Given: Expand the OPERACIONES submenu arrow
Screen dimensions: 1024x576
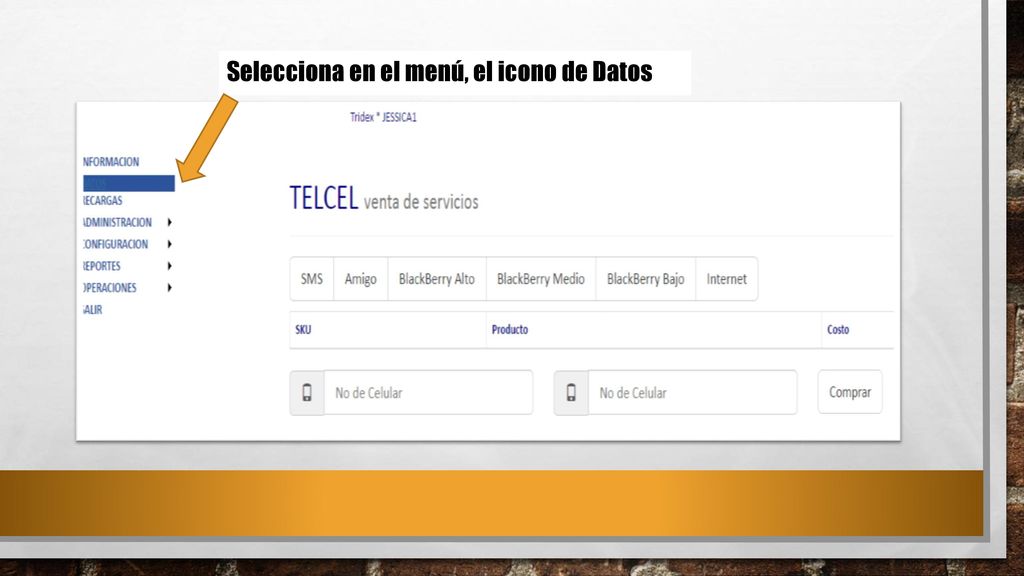Looking at the screenshot, I should [169, 287].
